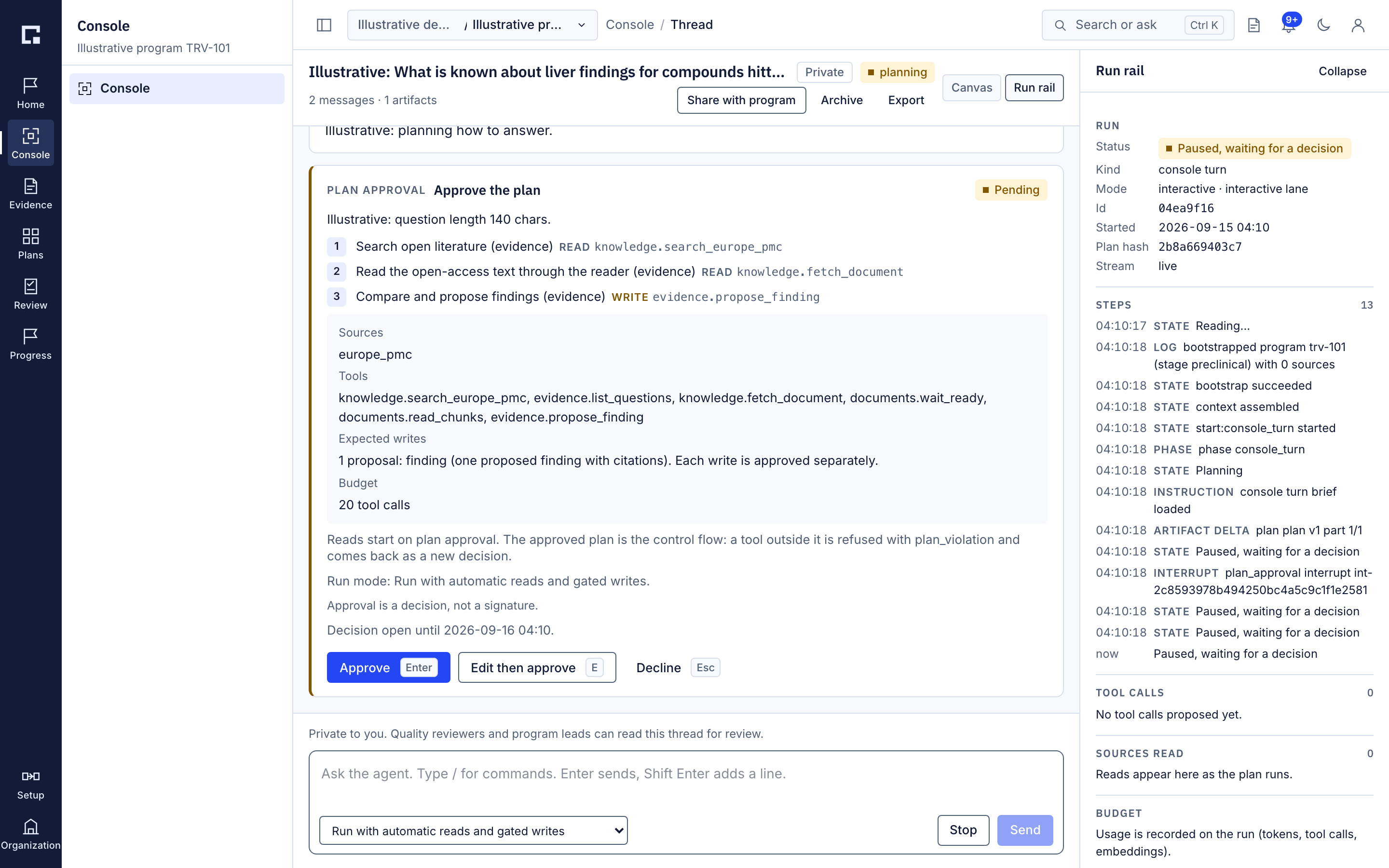The width and height of the screenshot is (1389, 868).
Task: Open the document icon in top bar
Action: coord(1253,25)
